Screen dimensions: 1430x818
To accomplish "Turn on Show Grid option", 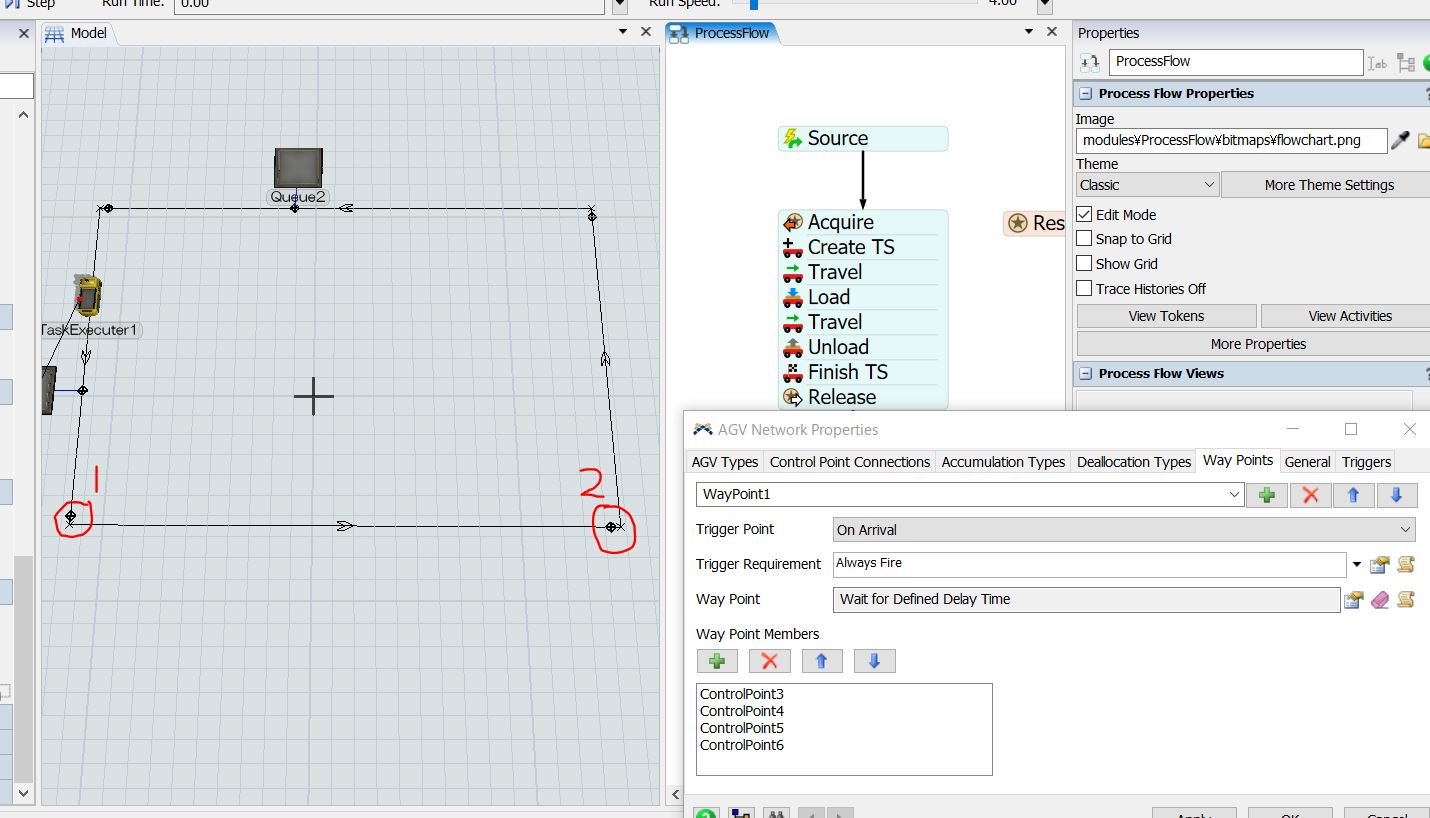I will click(1084, 264).
